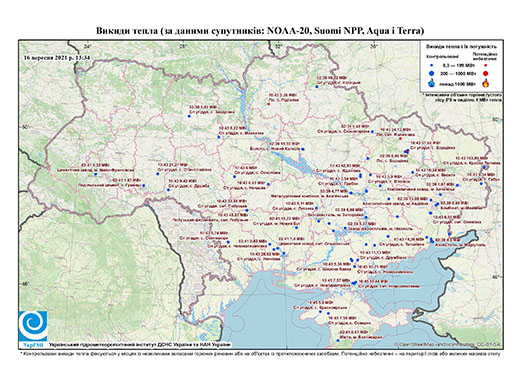The height and width of the screenshot is (368, 520).
Task: Select blue marker labeled 48.23 MW
Action: 317,87
